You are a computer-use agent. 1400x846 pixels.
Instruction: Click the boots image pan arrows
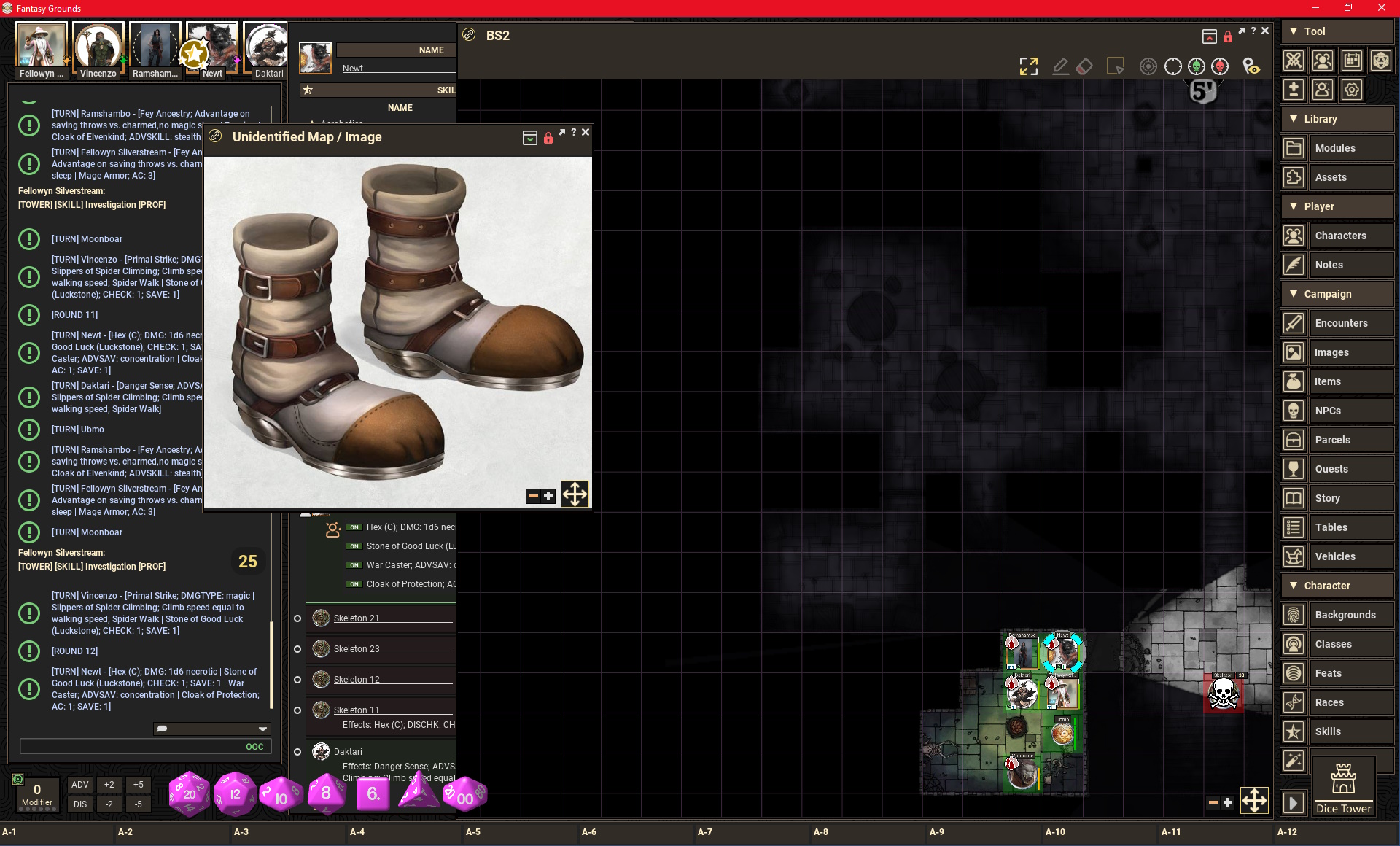tap(575, 494)
